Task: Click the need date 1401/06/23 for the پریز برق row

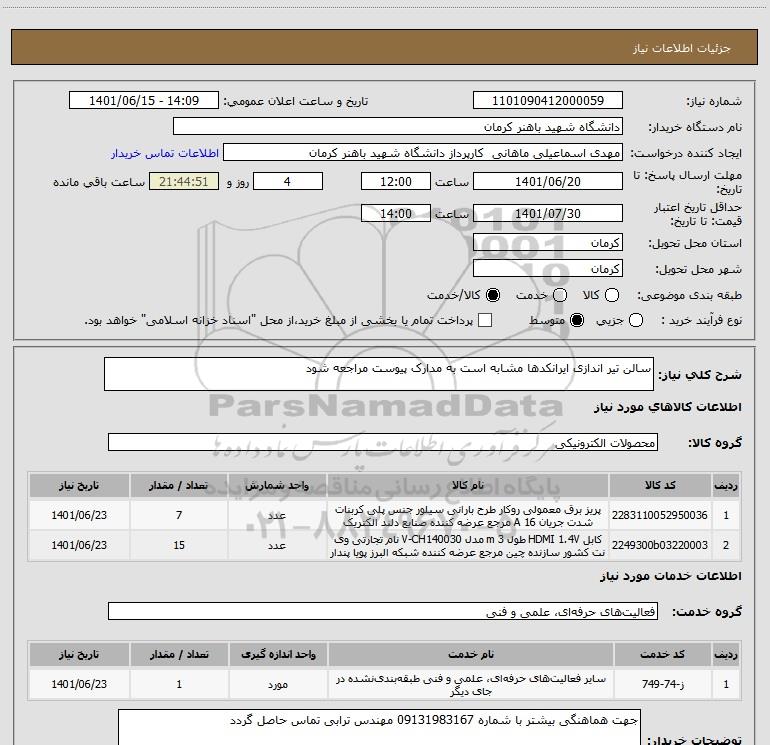Action: pyautogui.click(x=79, y=515)
